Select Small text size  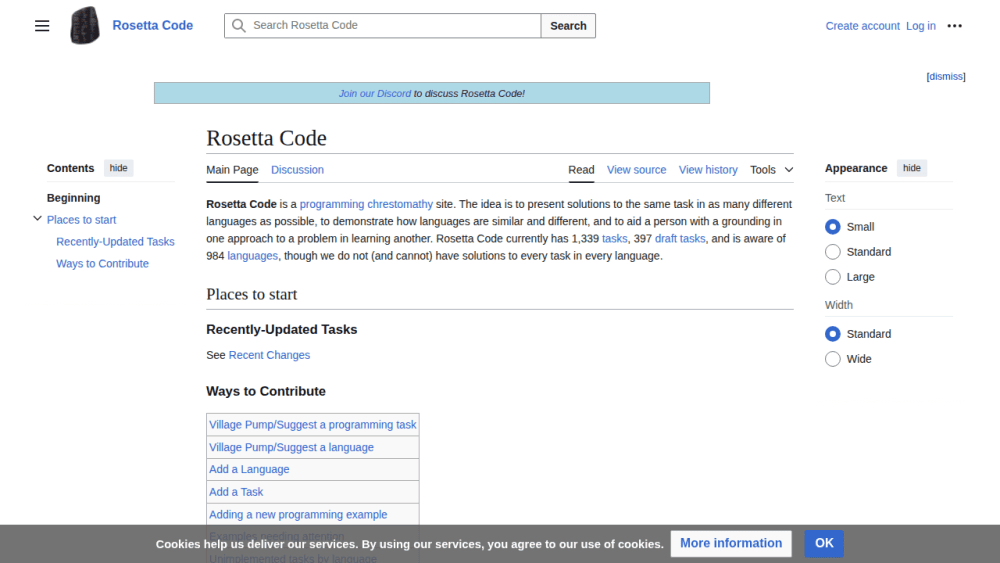pyautogui.click(x=832, y=227)
